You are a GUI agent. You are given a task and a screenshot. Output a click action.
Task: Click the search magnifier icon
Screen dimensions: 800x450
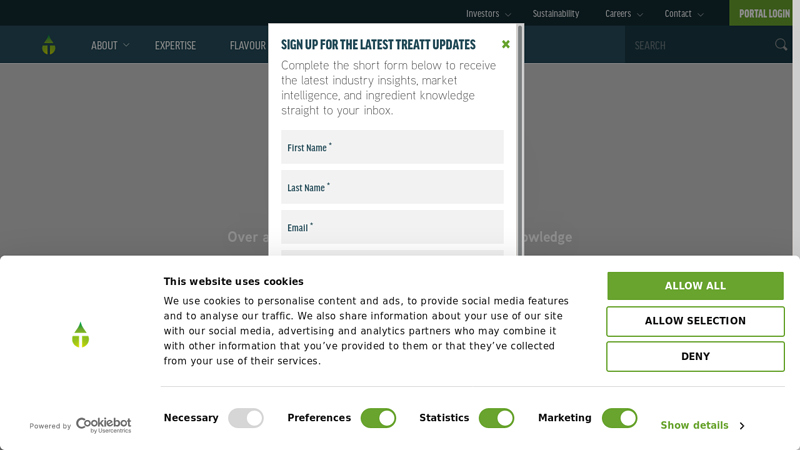[781, 45]
